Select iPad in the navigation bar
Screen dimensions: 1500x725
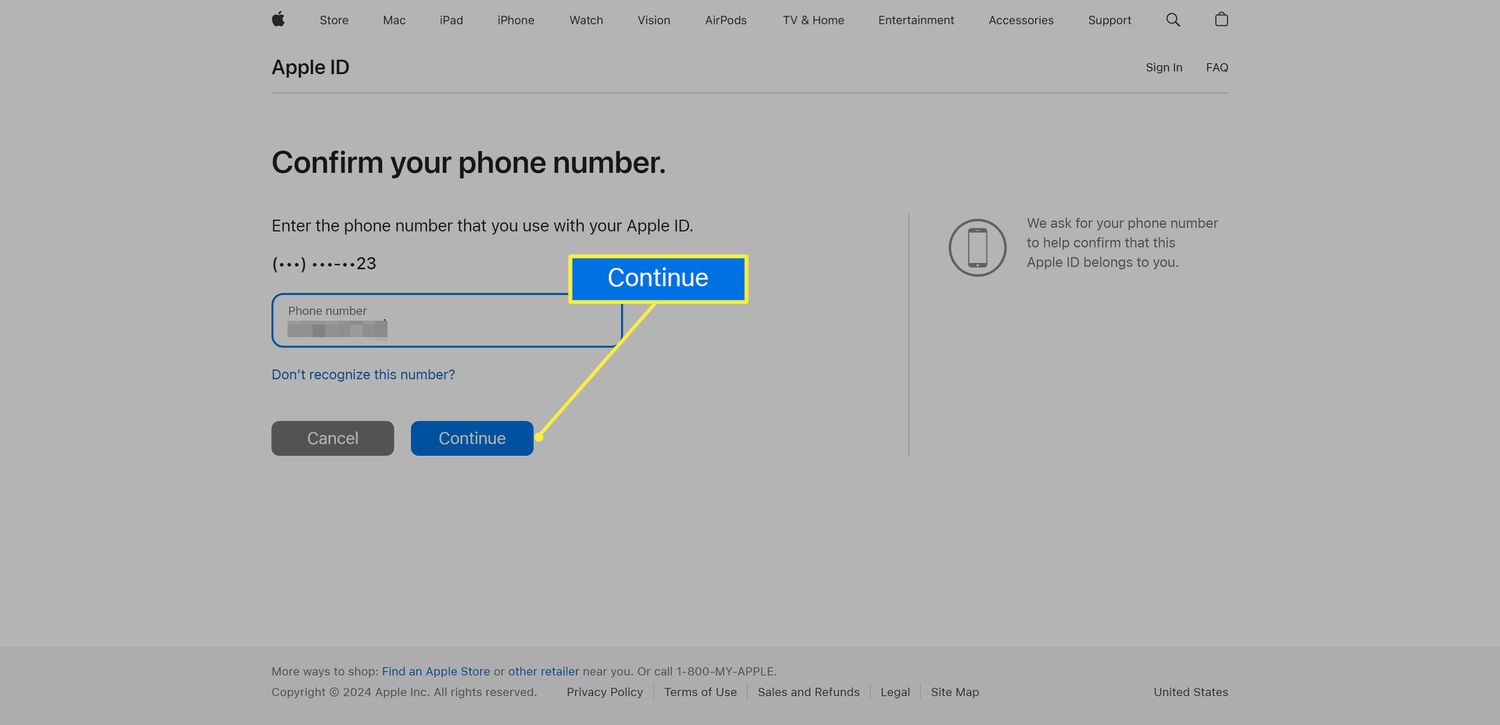coord(451,20)
